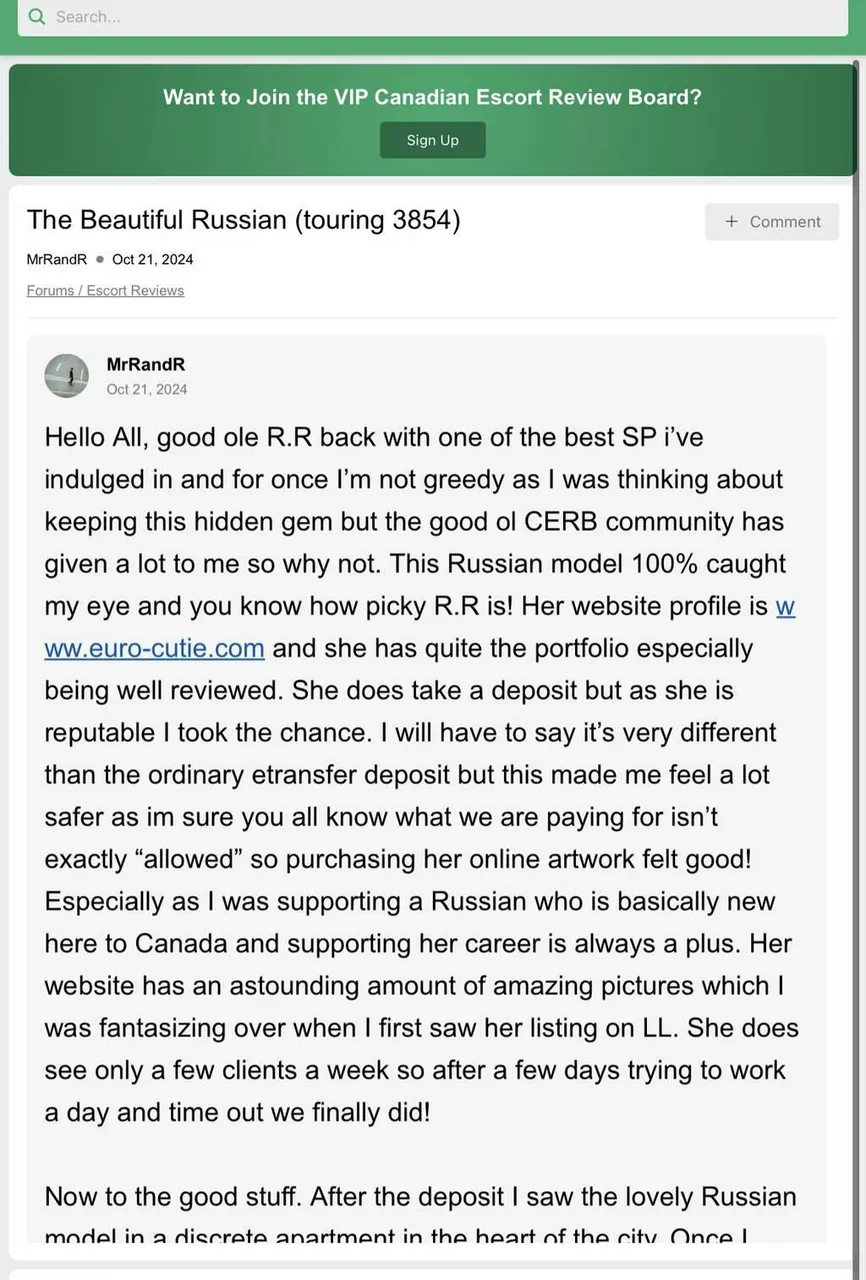Select the thread title 'The Beautiful Russian'
The height and width of the screenshot is (1280, 866).
[x=243, y=220]
